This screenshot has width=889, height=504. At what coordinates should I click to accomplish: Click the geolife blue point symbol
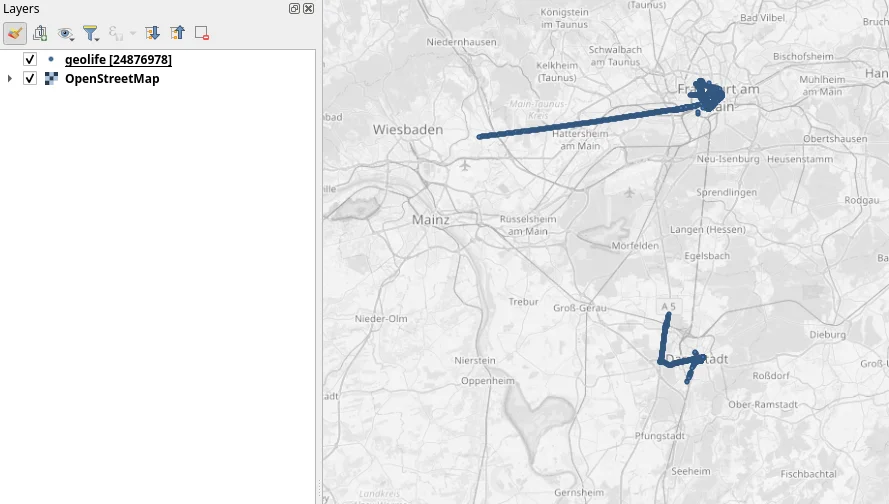click(51, 60)
